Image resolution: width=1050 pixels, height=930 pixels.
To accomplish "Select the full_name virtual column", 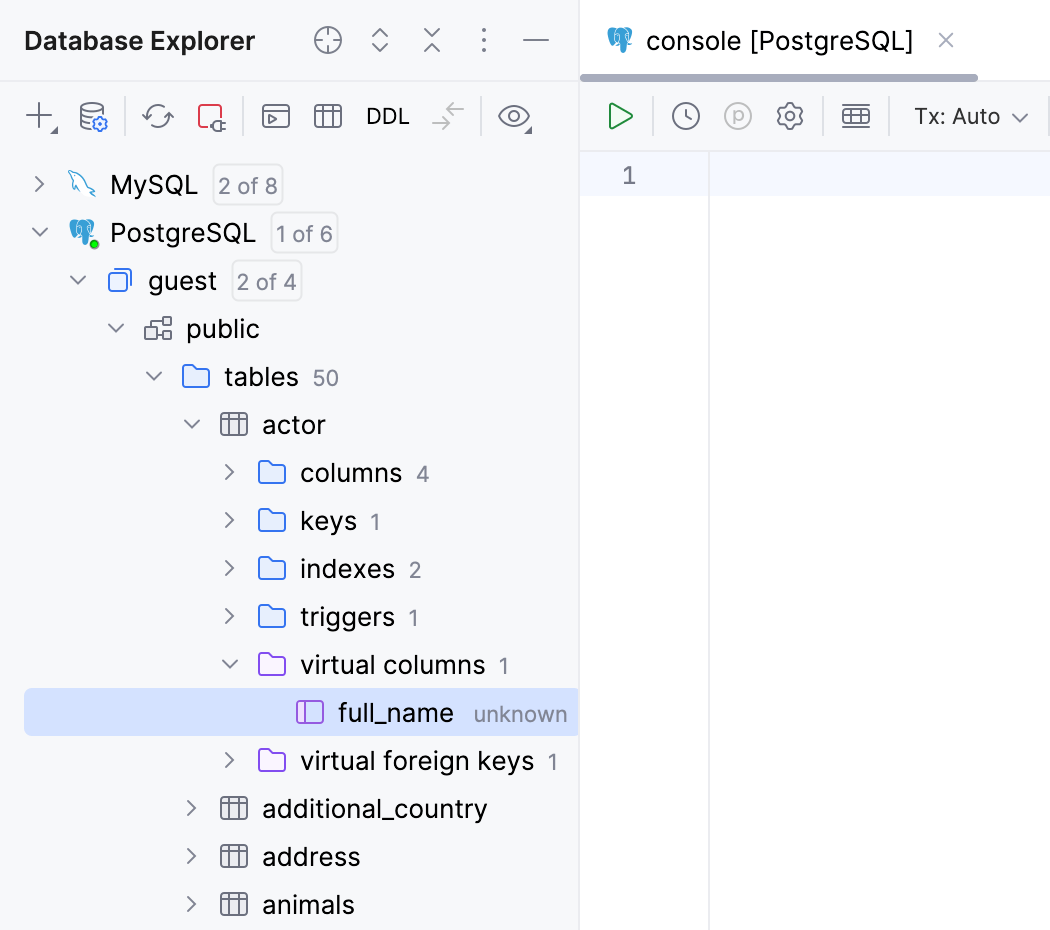I will (396, 712).
